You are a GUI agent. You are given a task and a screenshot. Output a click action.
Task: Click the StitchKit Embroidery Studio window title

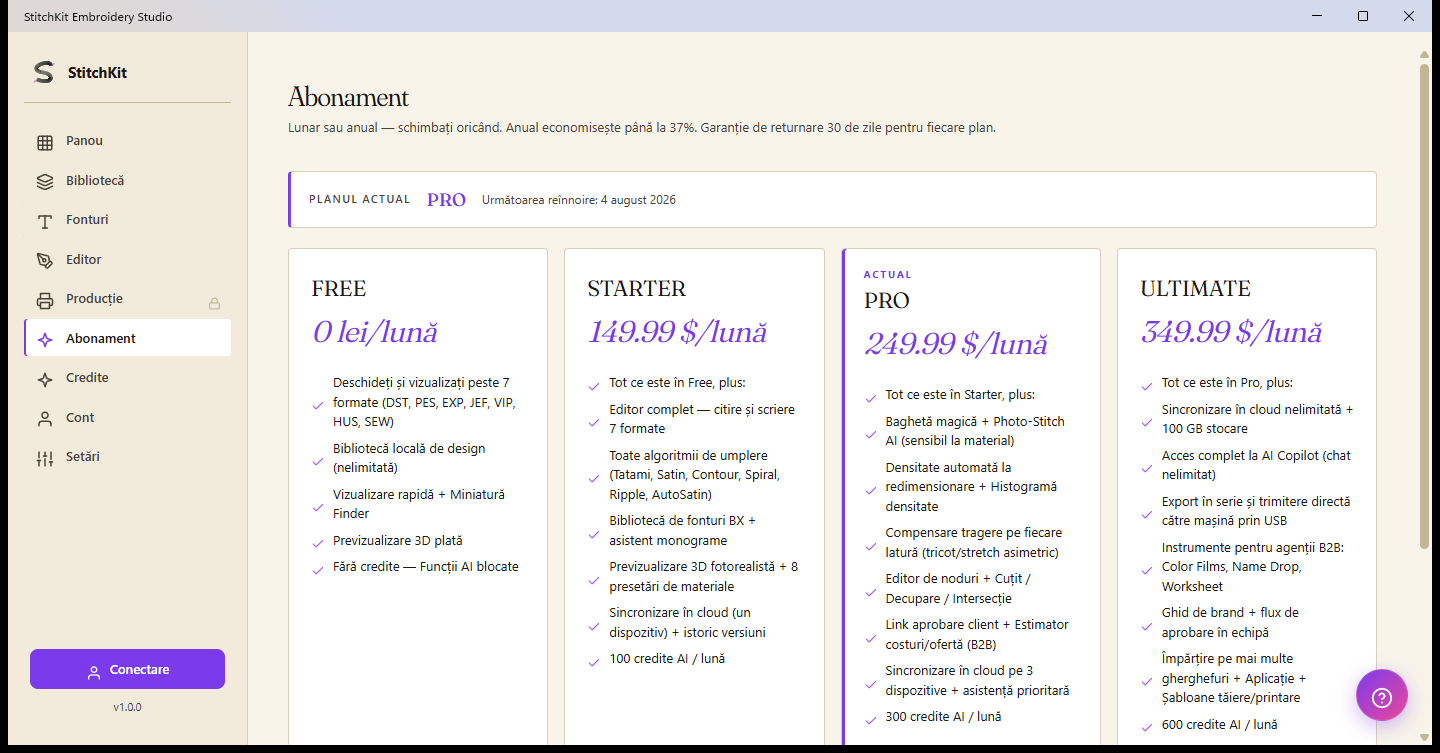pyautogui.click(x=98, y=16)
